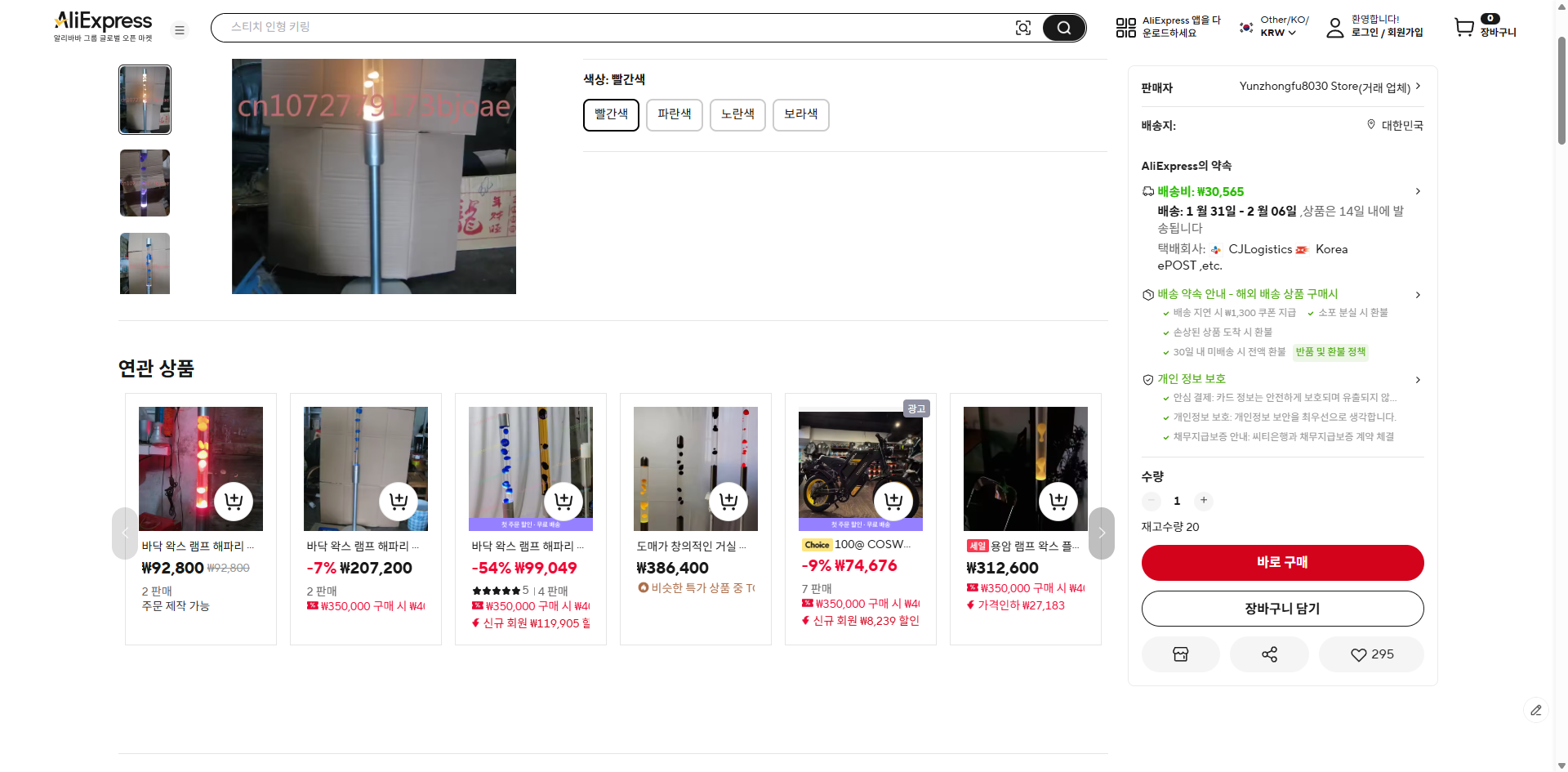Click the image search camera icon
The image size is (1568, 772).
pos(1022,28)
